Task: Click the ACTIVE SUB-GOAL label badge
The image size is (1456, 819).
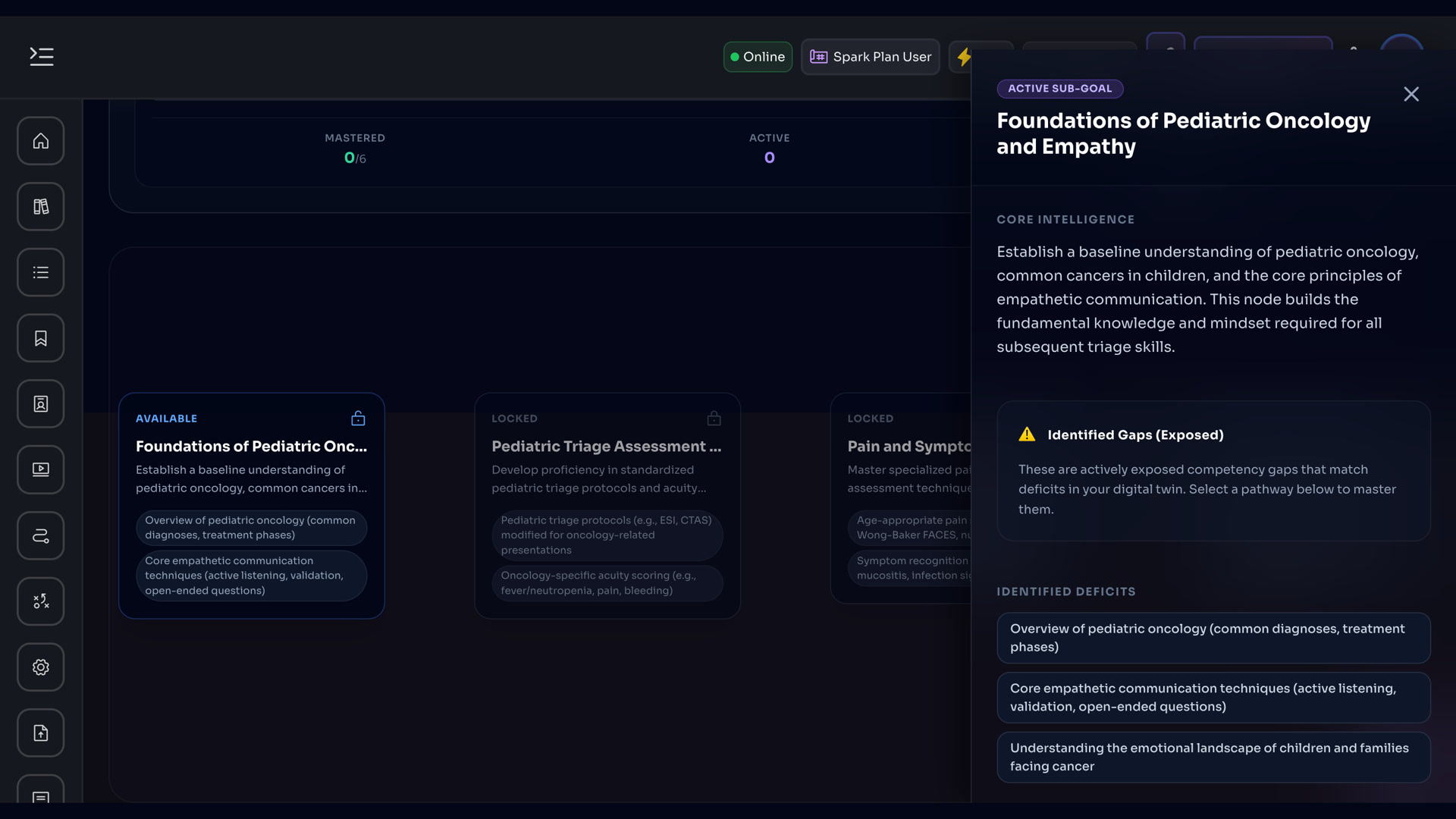Action: point(1060,89)
